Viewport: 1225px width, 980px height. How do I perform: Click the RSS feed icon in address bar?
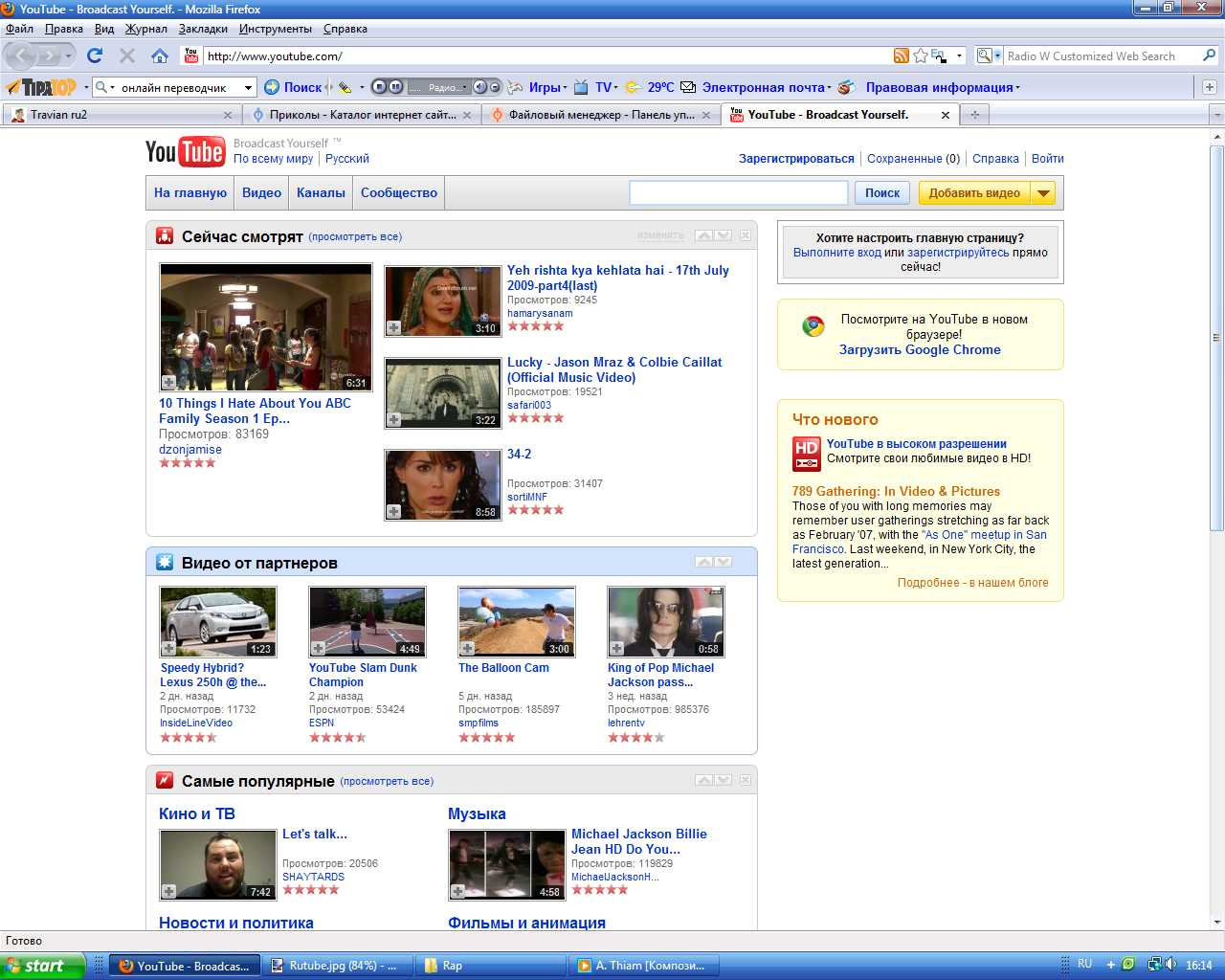[901, 56]
